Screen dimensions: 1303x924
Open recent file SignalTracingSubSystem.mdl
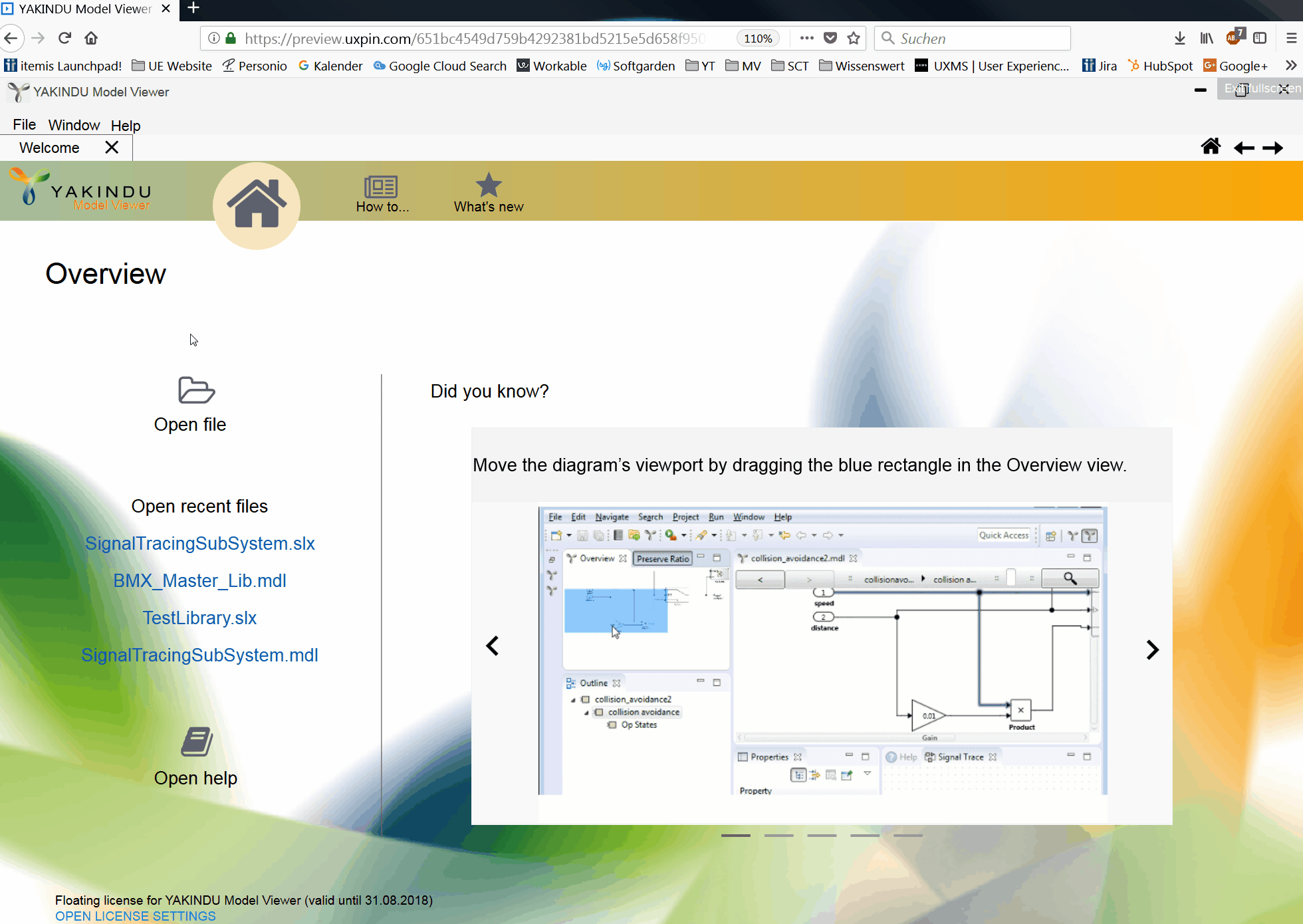click(200, 655)
